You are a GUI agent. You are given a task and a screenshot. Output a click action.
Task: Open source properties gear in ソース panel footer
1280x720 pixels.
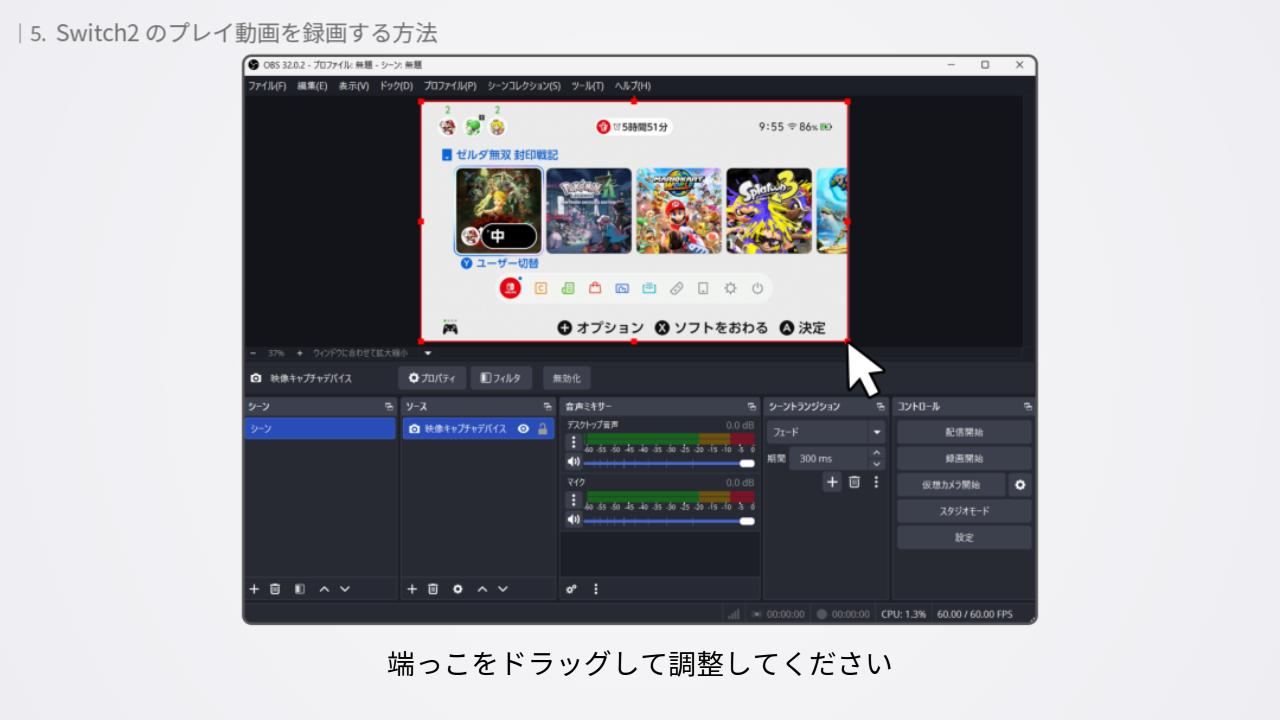(x=458, y=589)
